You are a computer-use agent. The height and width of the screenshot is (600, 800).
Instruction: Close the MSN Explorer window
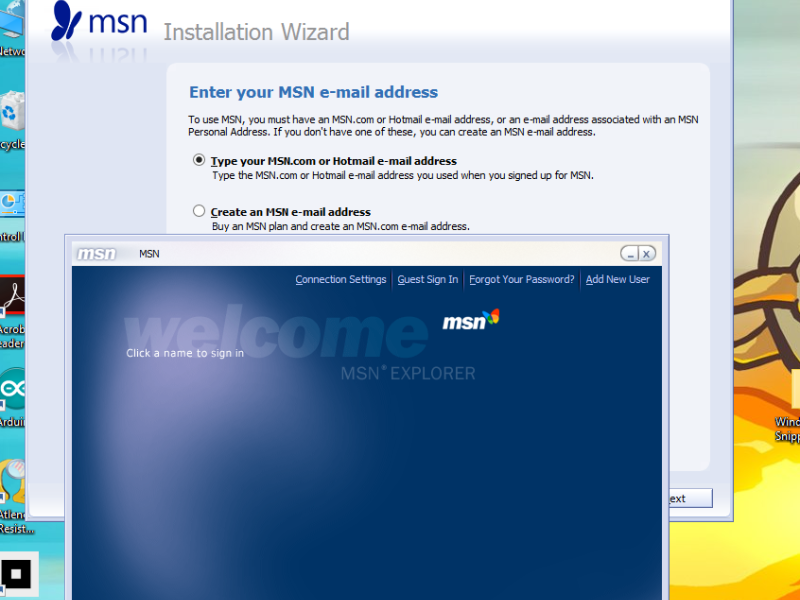(x=647, y=254)
